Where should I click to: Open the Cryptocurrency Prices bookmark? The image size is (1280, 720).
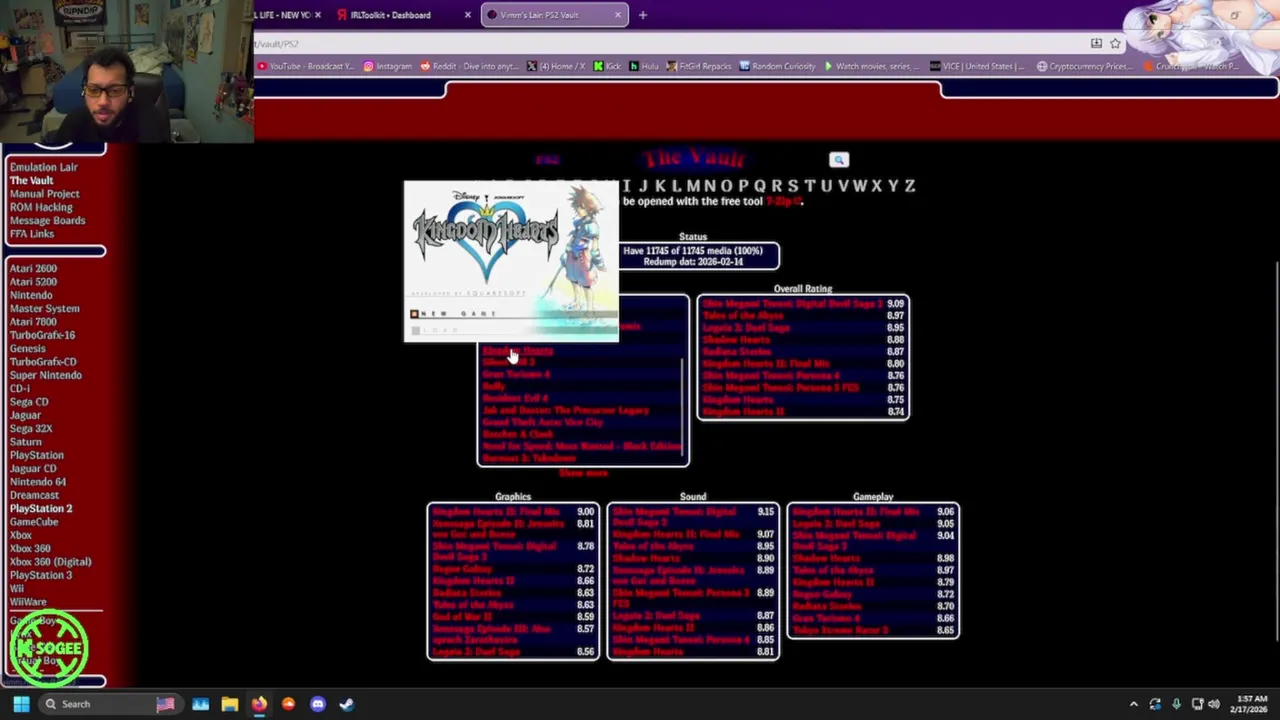1083,66
